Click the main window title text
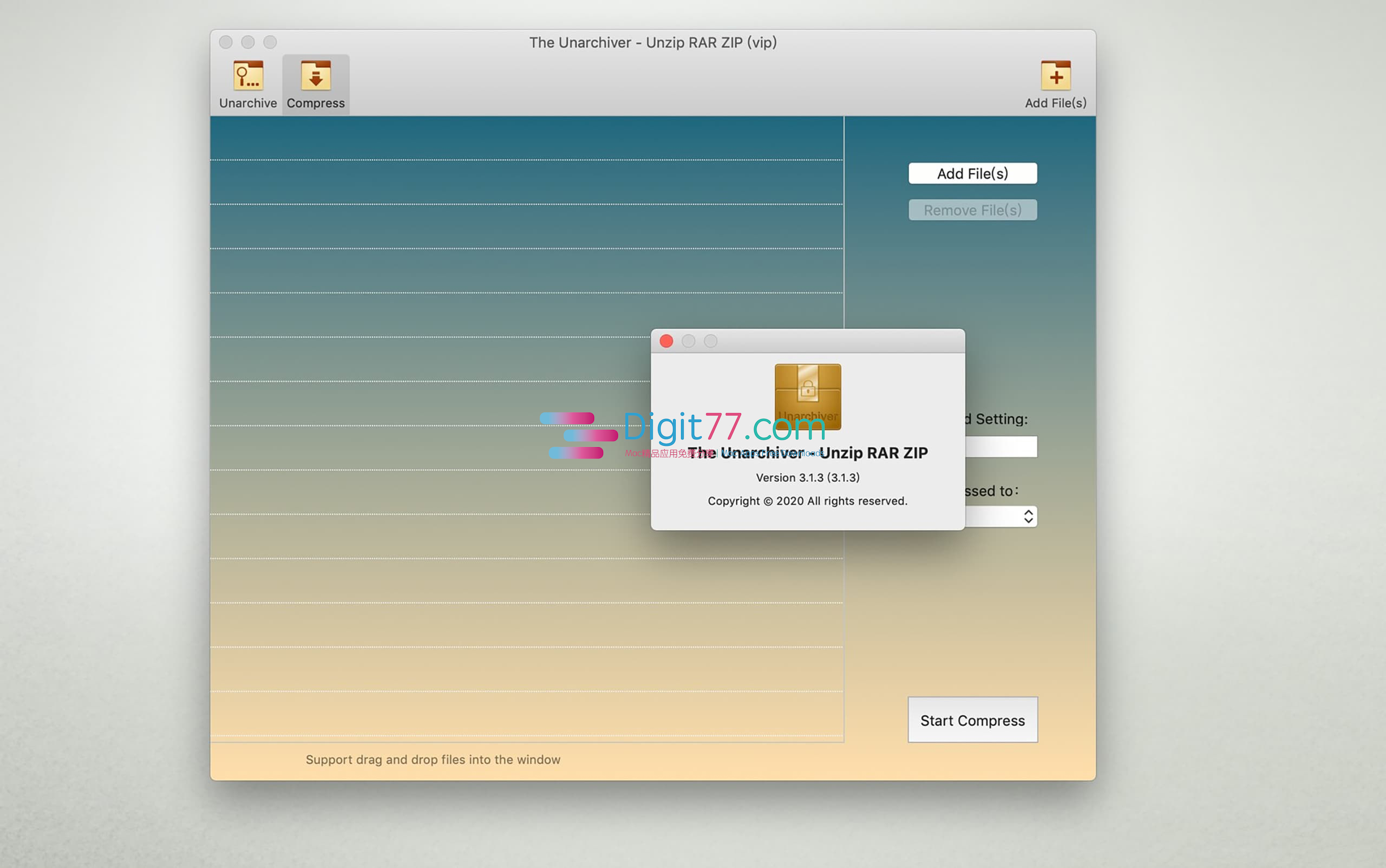The height and width of the screenshot is (868, 1386). pos(653,42)
